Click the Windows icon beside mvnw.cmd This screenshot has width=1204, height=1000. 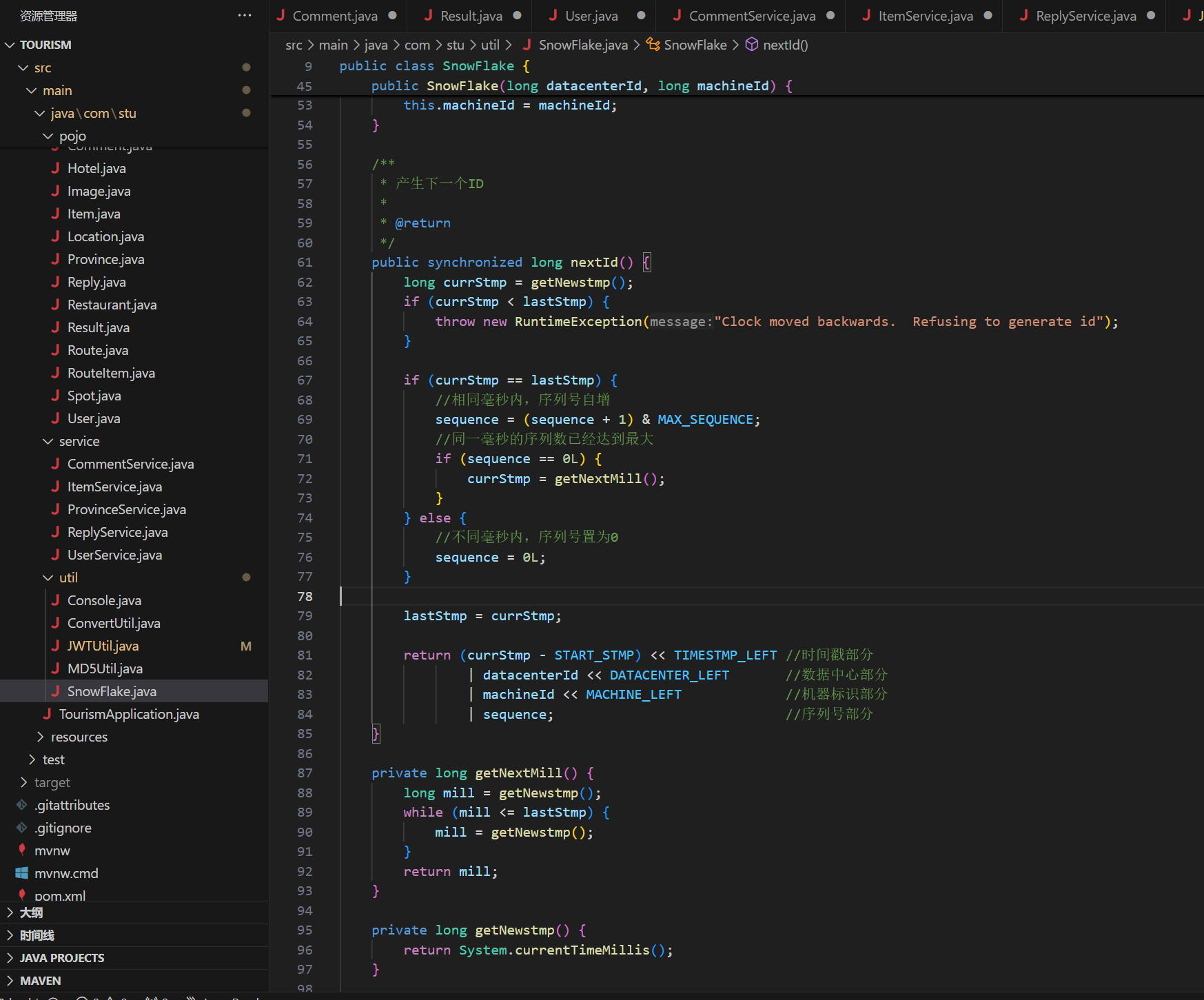tap(22, 873)
